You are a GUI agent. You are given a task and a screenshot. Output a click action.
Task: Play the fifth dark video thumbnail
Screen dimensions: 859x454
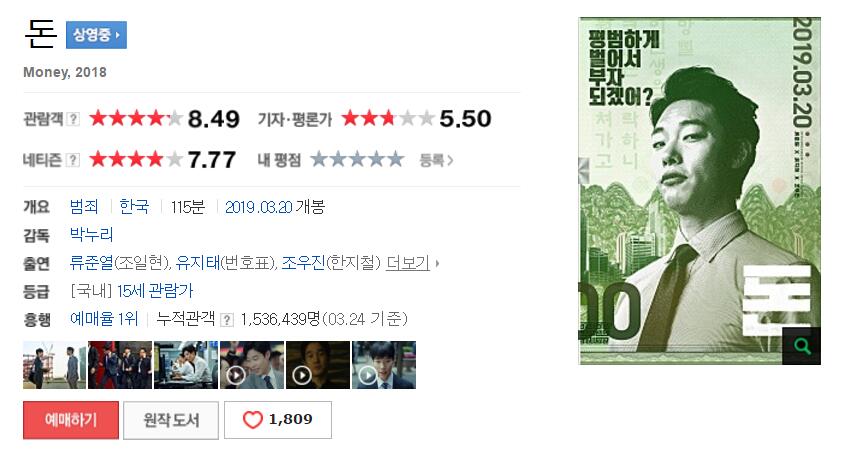(318, 365)
